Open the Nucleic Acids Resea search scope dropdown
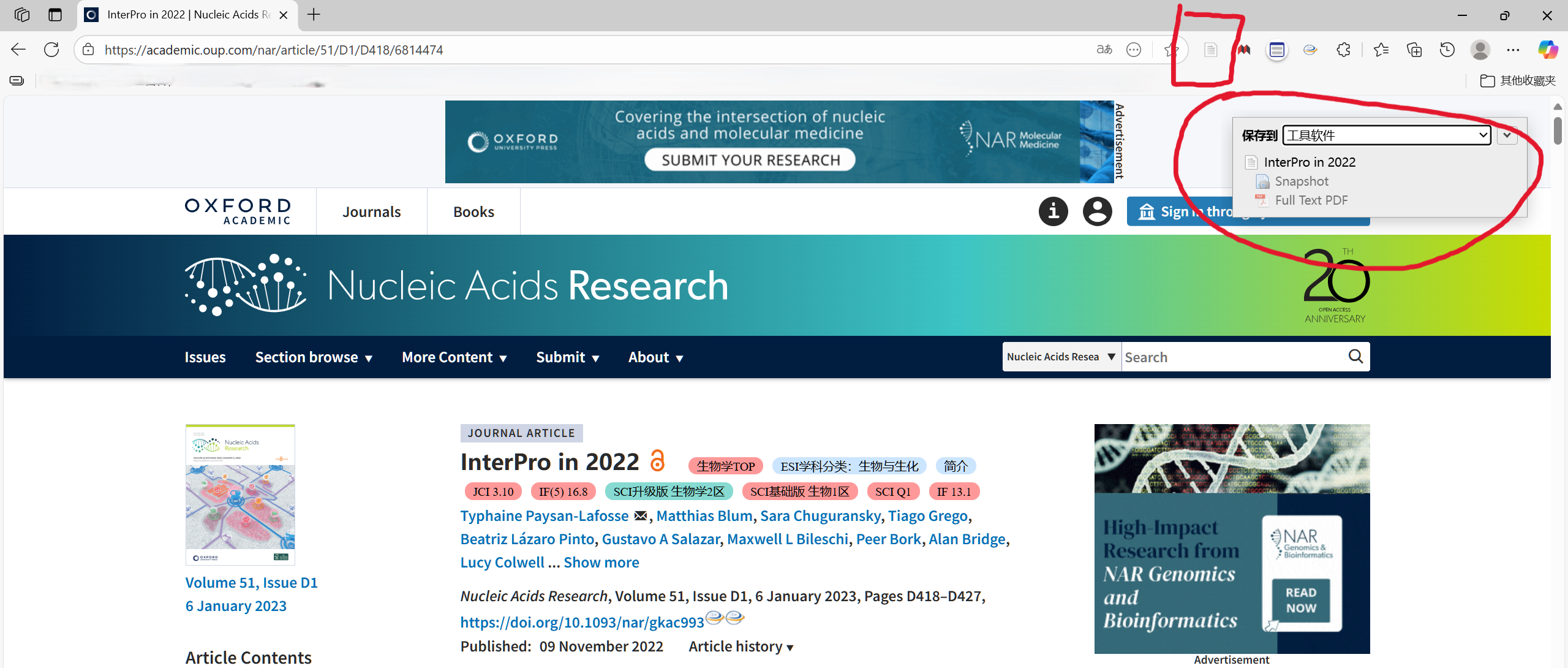1568x668 pixels. click(1061, 357)
